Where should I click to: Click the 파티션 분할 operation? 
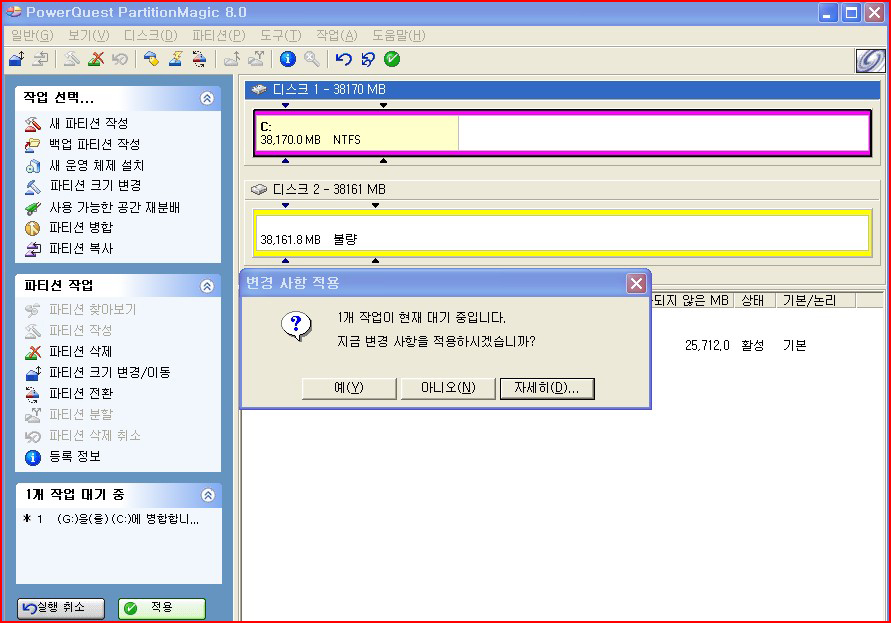click(x=69, y=415)
